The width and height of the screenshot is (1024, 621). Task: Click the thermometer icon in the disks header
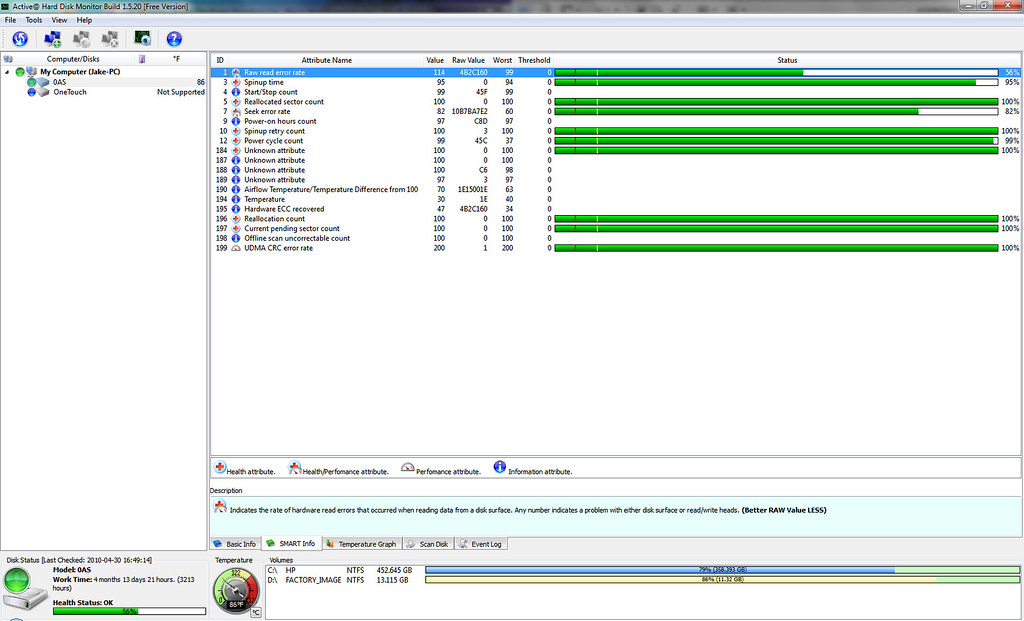tap(141, 59)
